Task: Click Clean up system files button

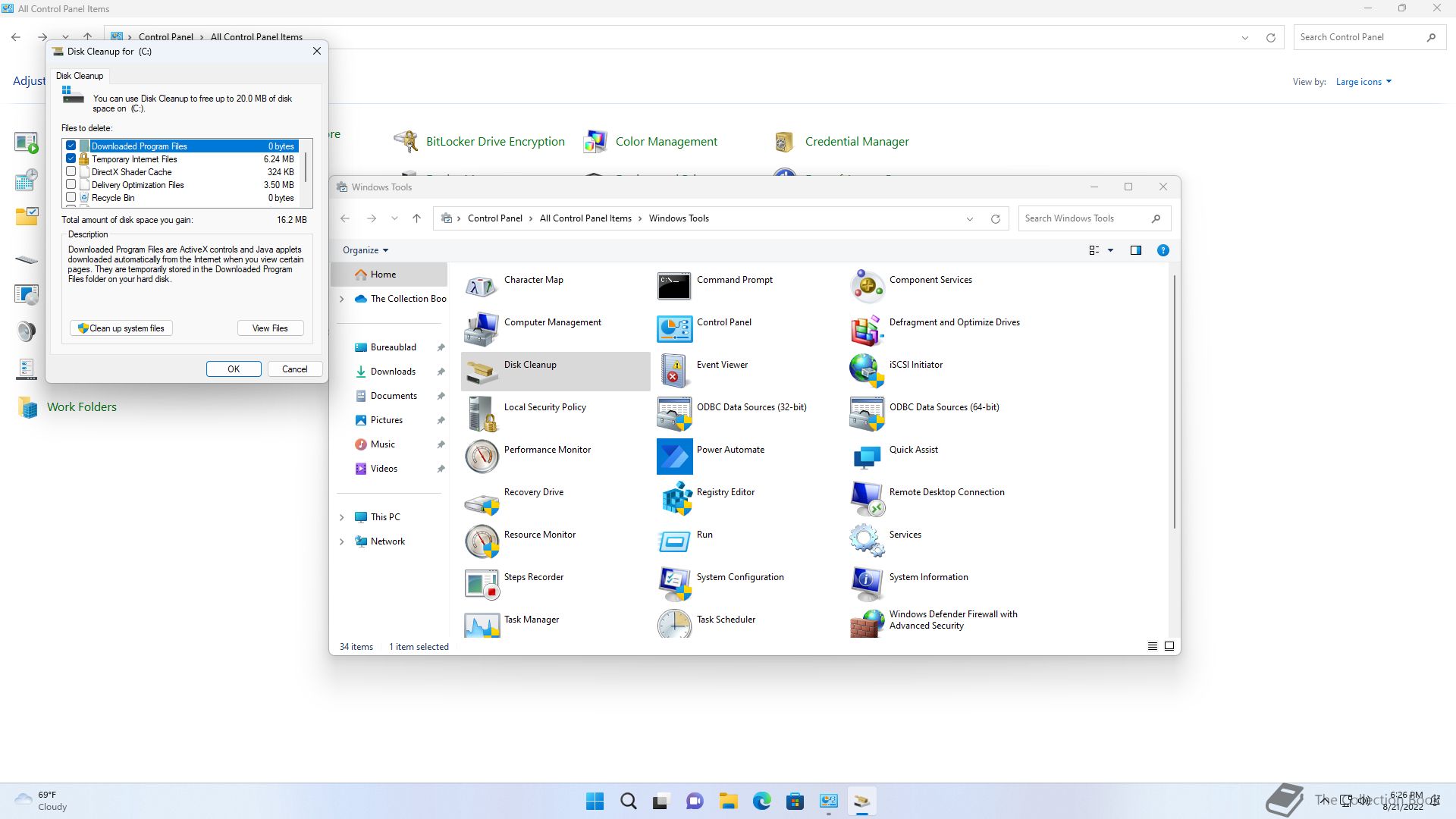Action: click(121, 328)
